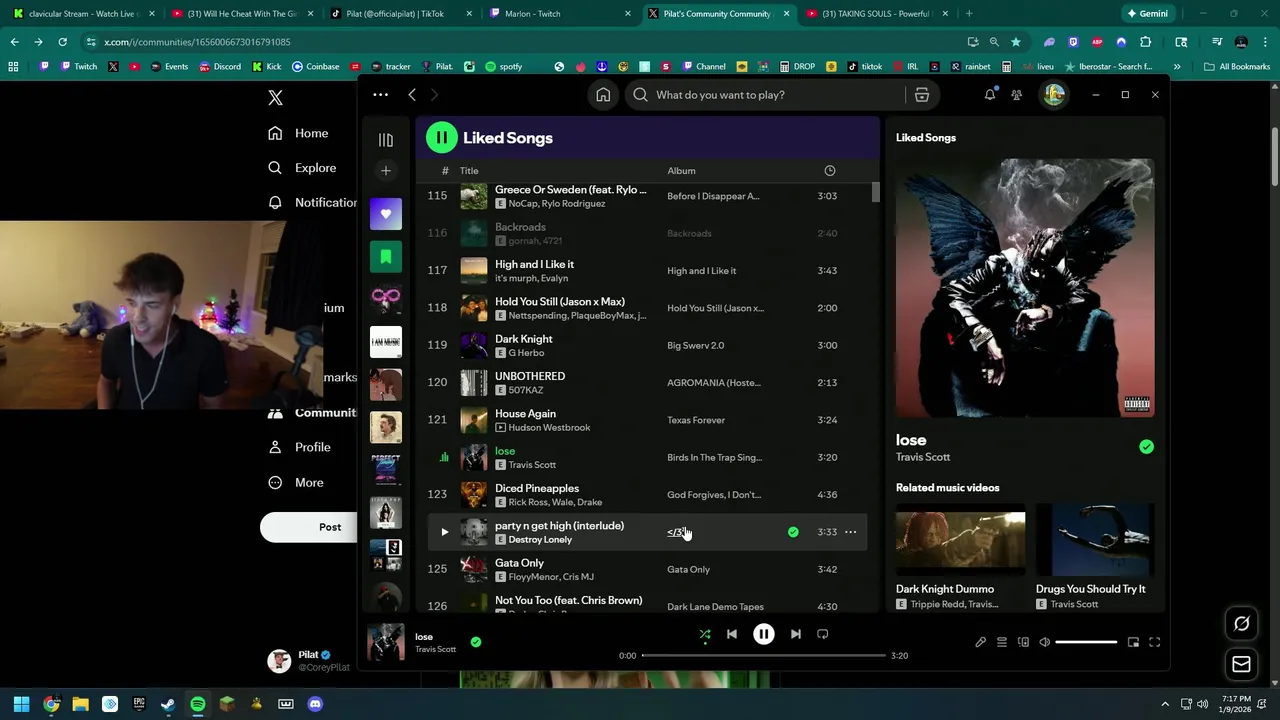
Task: Enter Spotify full screen mode icon
Action: pyautogui.click(x=1154, y=642)
